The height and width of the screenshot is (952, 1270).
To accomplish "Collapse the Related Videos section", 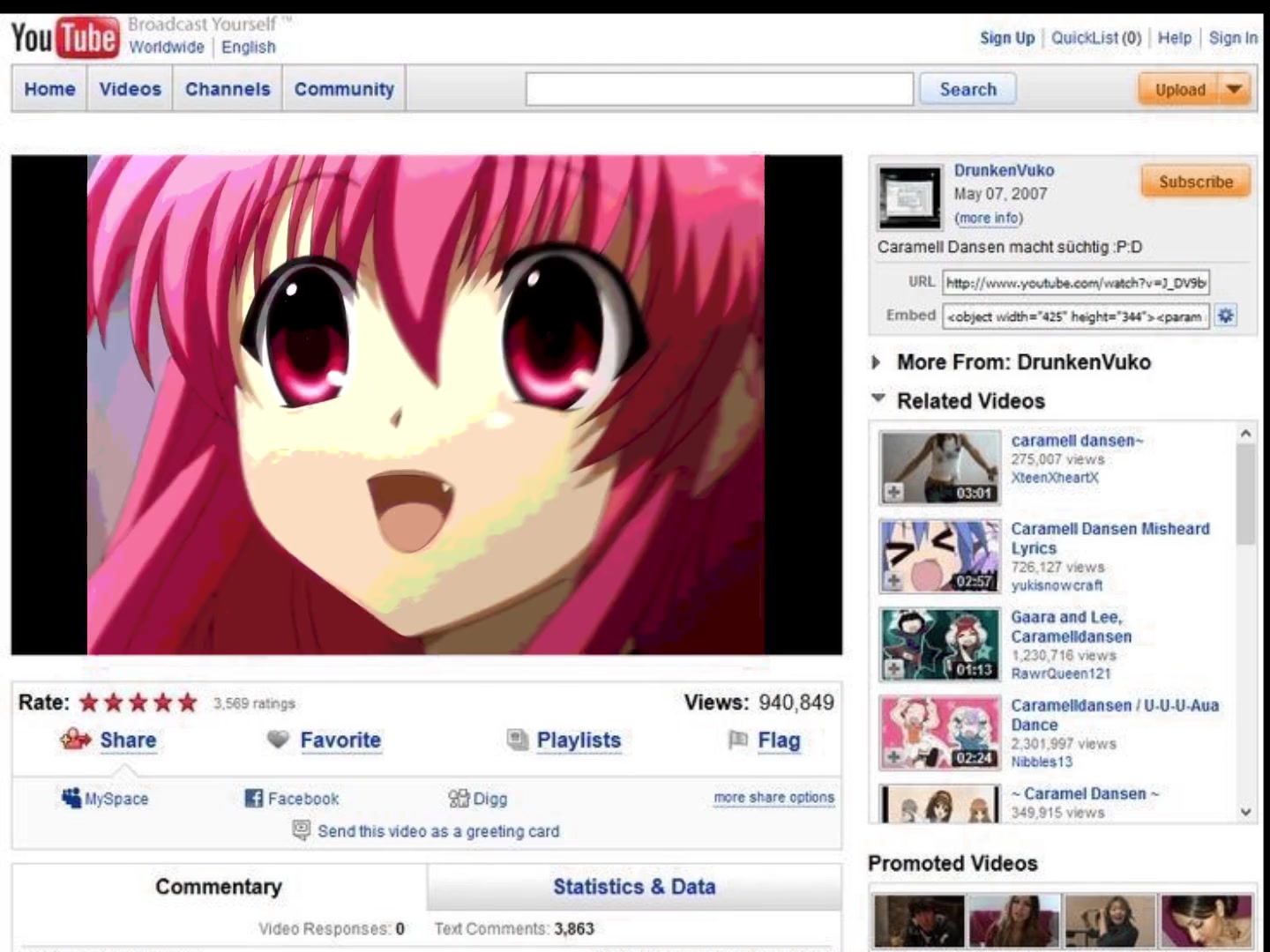I will tap(878, 399).
